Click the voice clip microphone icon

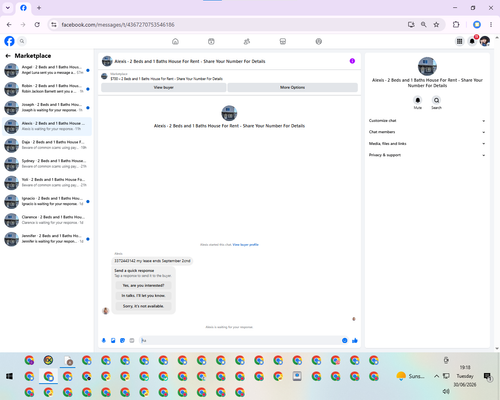(104, 340)
